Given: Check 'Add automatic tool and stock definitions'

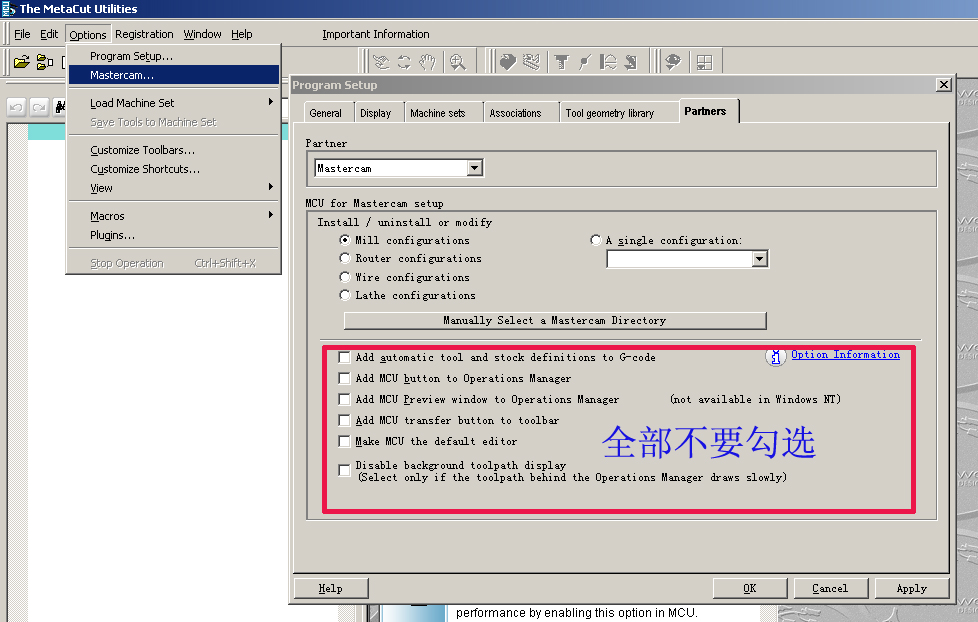Looking at the screenshot, I should [x=344, y=357].
